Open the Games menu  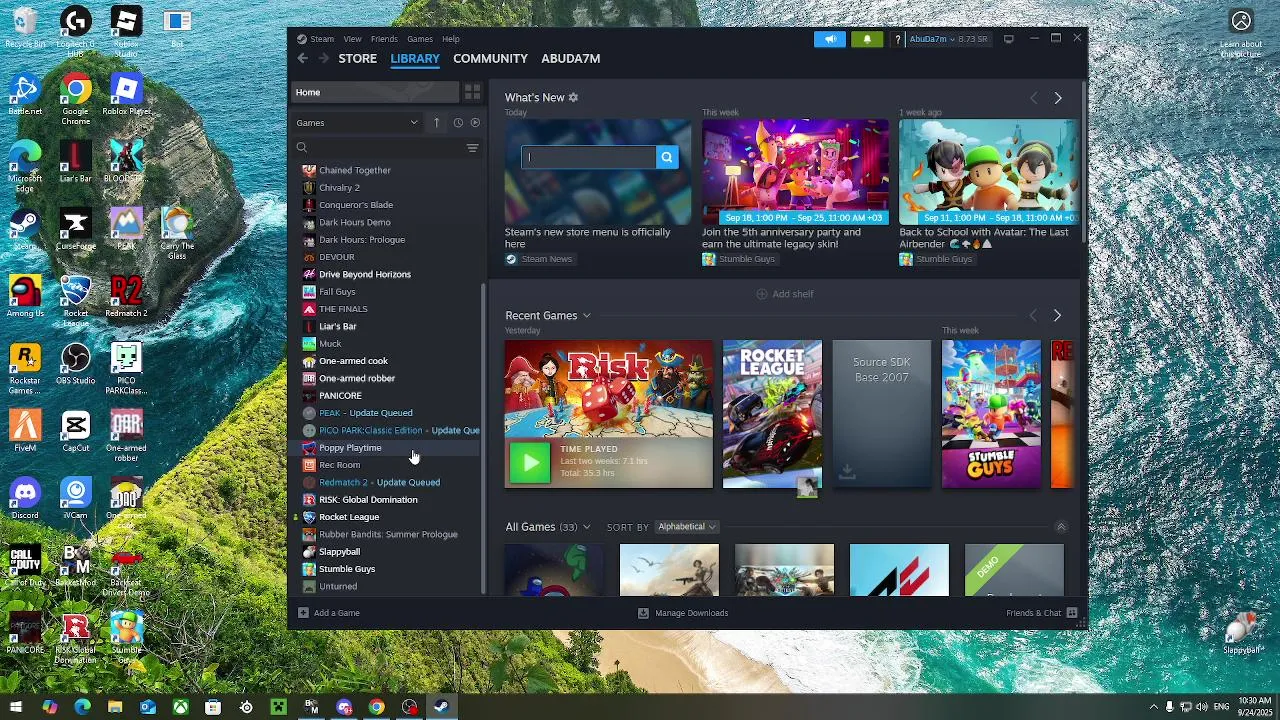pos(420,39)
